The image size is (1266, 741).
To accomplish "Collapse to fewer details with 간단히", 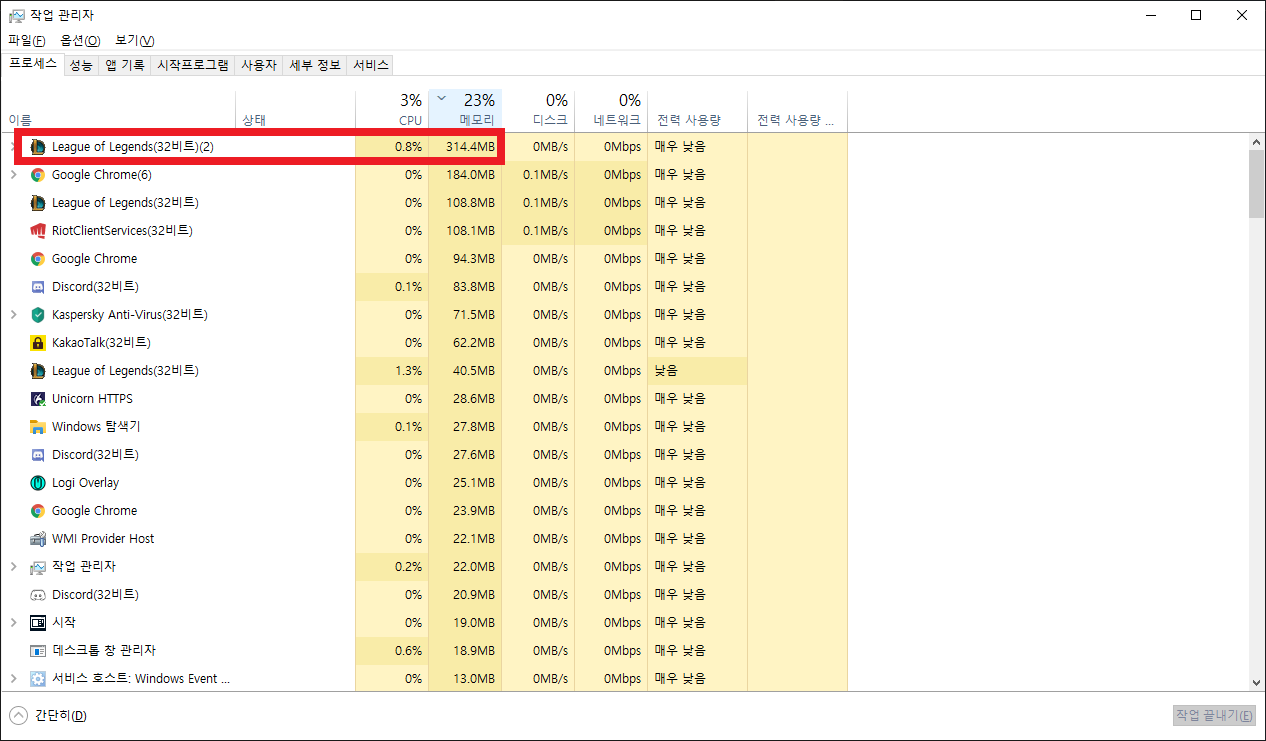I will click(48, 716).
